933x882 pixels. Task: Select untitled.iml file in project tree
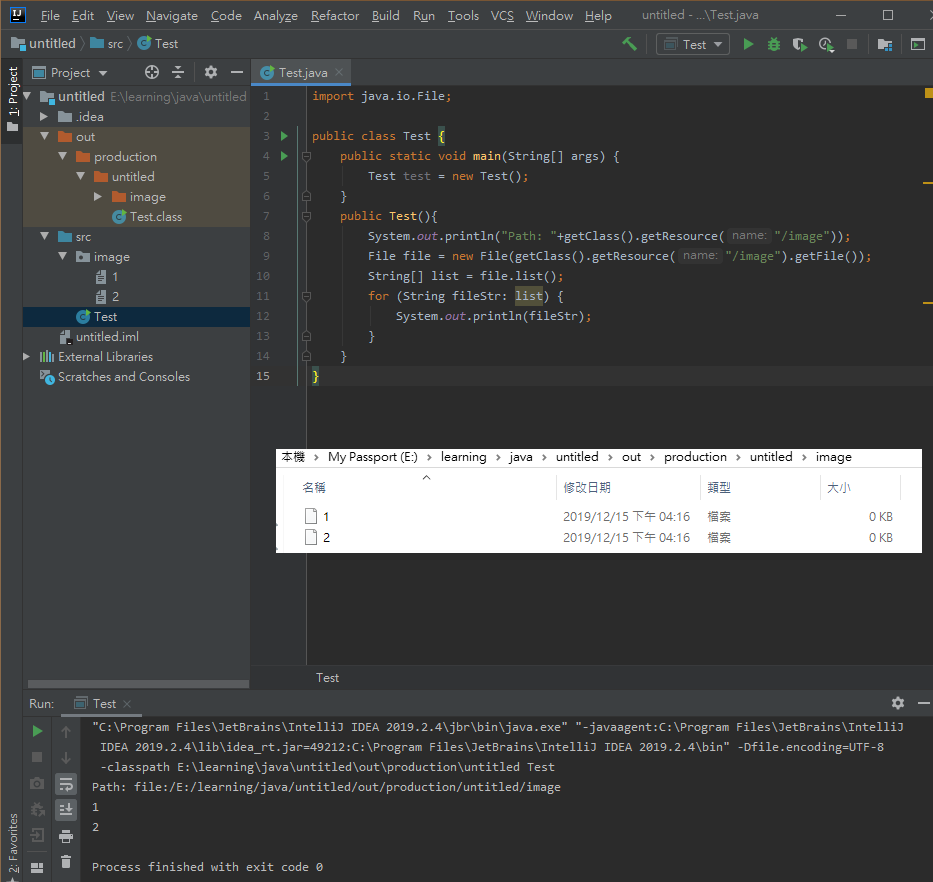click(107, 337)
